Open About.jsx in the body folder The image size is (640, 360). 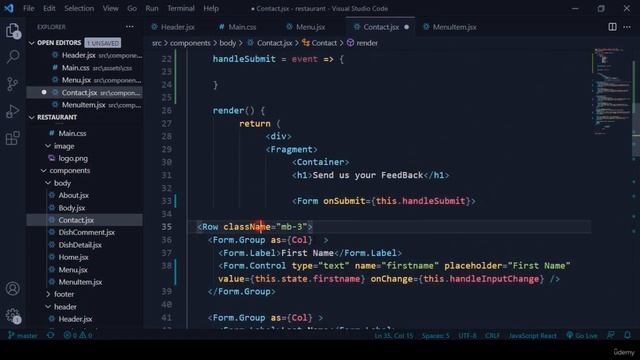coord(85,195)
